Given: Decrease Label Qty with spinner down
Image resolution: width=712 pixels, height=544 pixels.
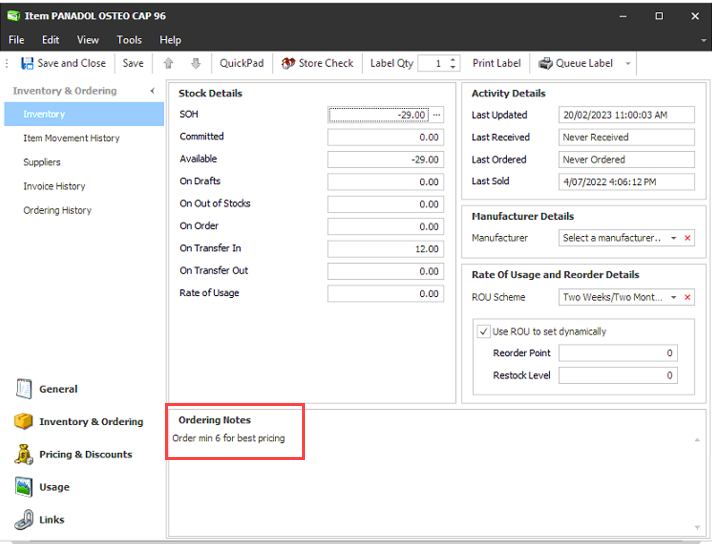Looking at the screenshot, I should pyautogui.click(x=453, y=67).
